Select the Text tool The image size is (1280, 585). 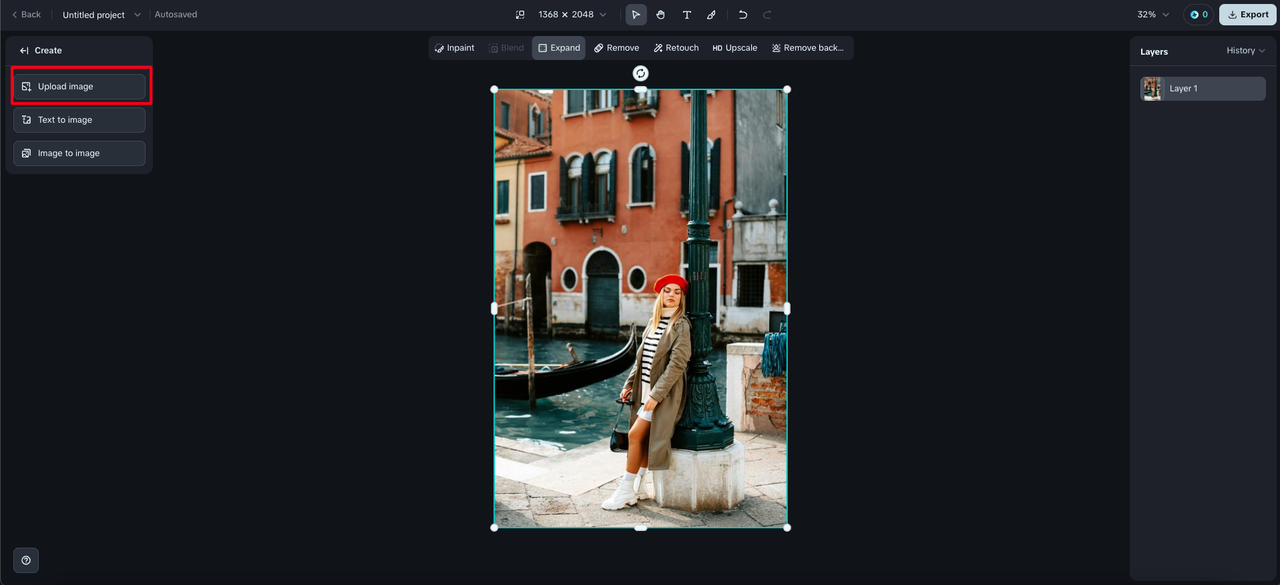pyautogui.click(x=687, y=15)
